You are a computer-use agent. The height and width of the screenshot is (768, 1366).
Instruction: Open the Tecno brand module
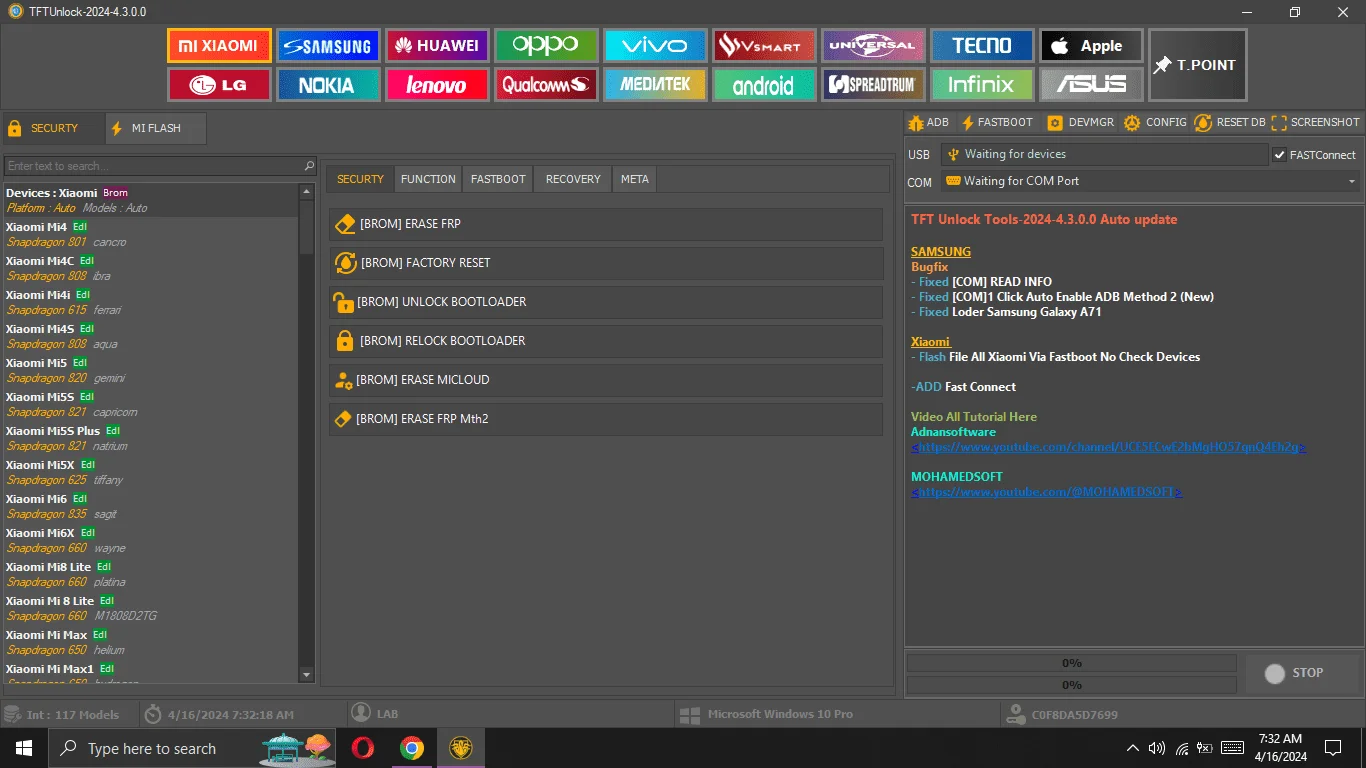981,46
